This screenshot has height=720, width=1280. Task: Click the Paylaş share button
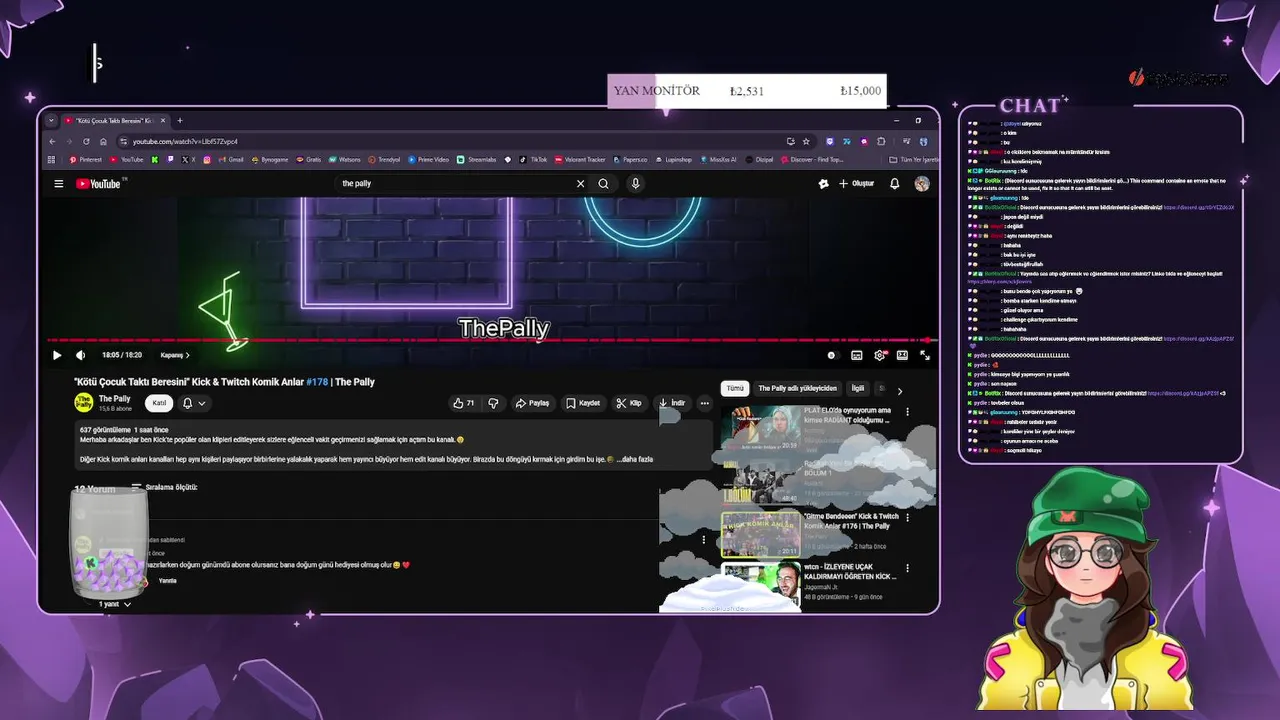(533, 403)
